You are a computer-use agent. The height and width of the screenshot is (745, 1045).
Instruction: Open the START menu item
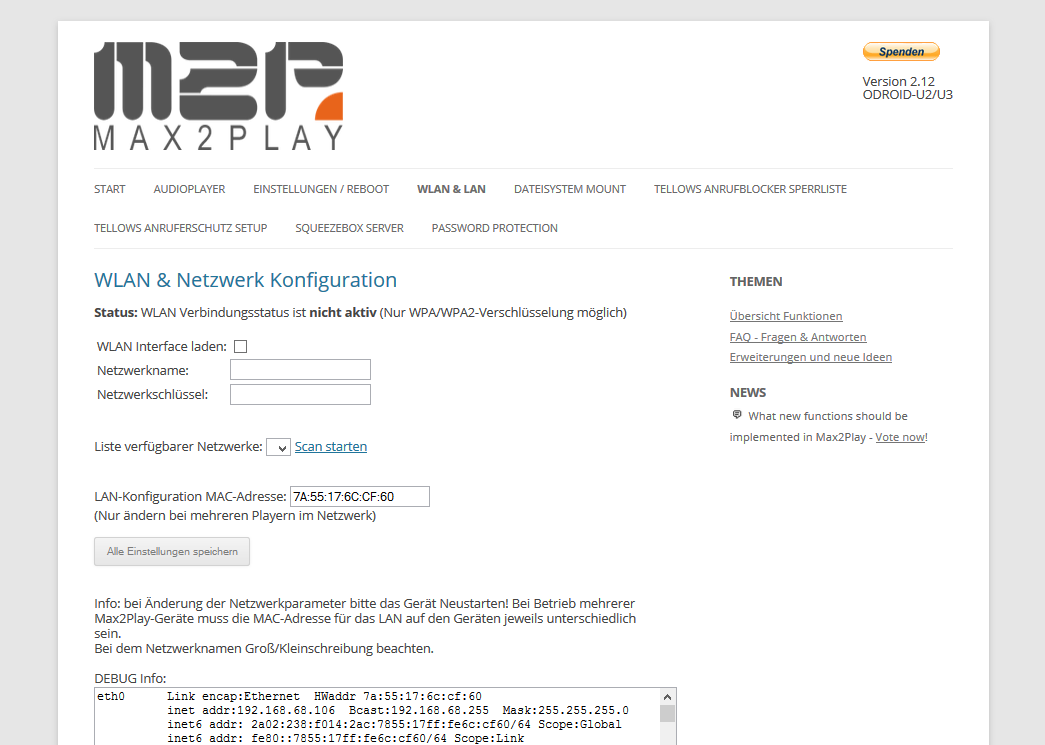point(109,189)
